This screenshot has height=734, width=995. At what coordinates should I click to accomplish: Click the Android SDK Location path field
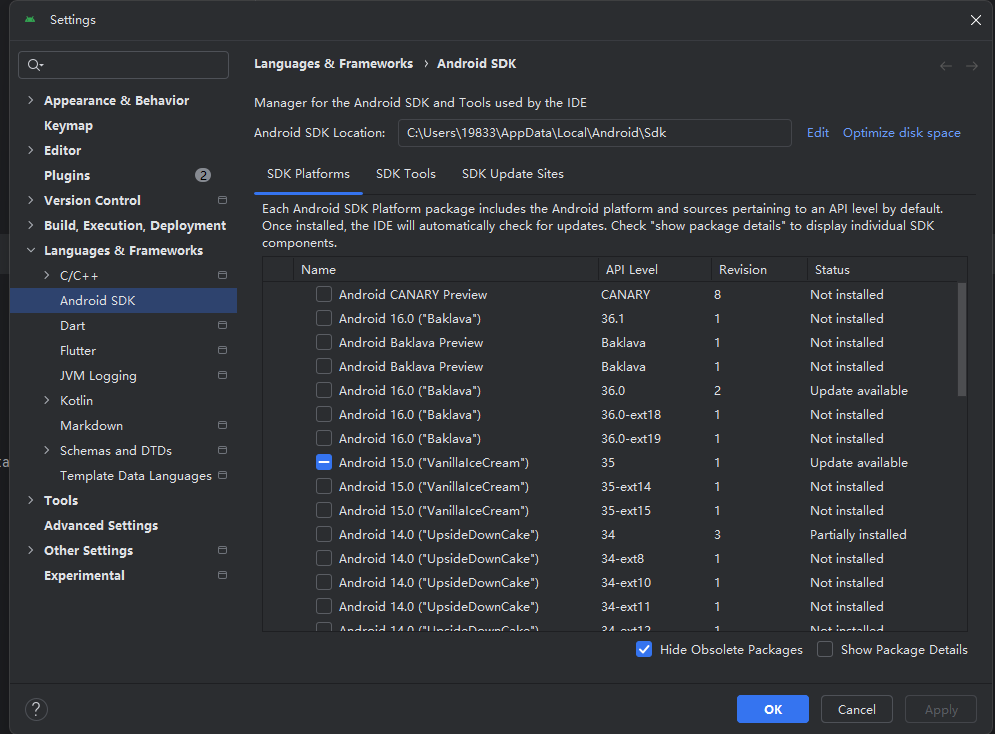pyautogui.click(x=595, y=133)
